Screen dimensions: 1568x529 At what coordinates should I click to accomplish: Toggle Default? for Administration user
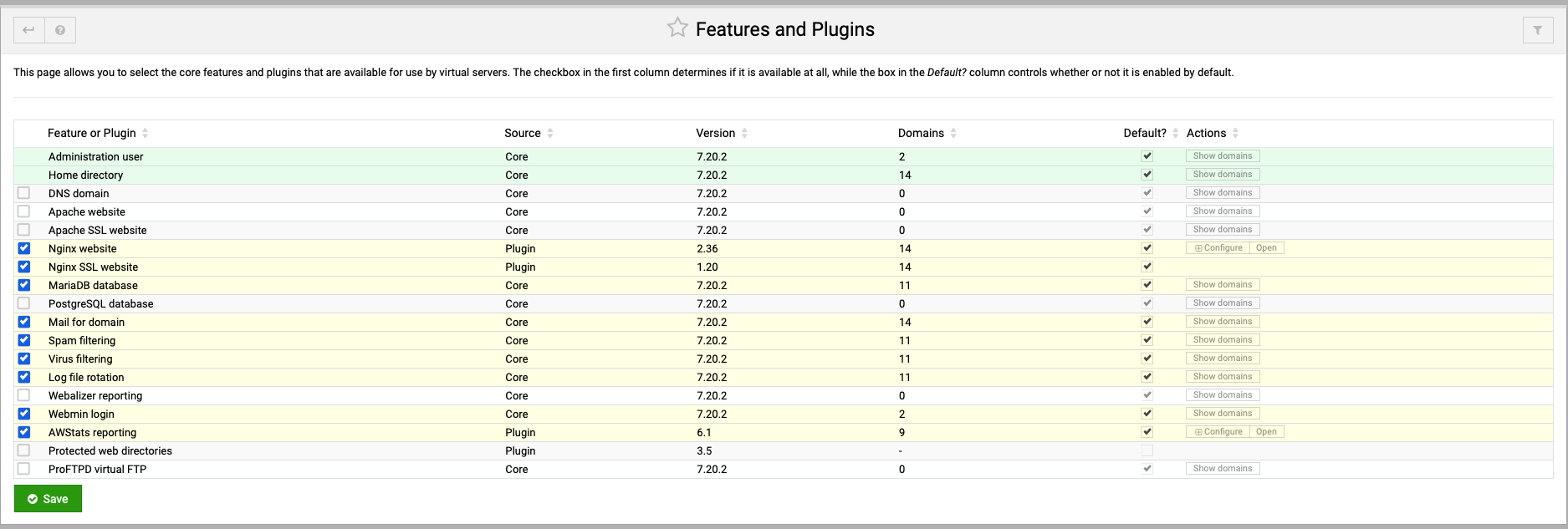click(1147, 156)
